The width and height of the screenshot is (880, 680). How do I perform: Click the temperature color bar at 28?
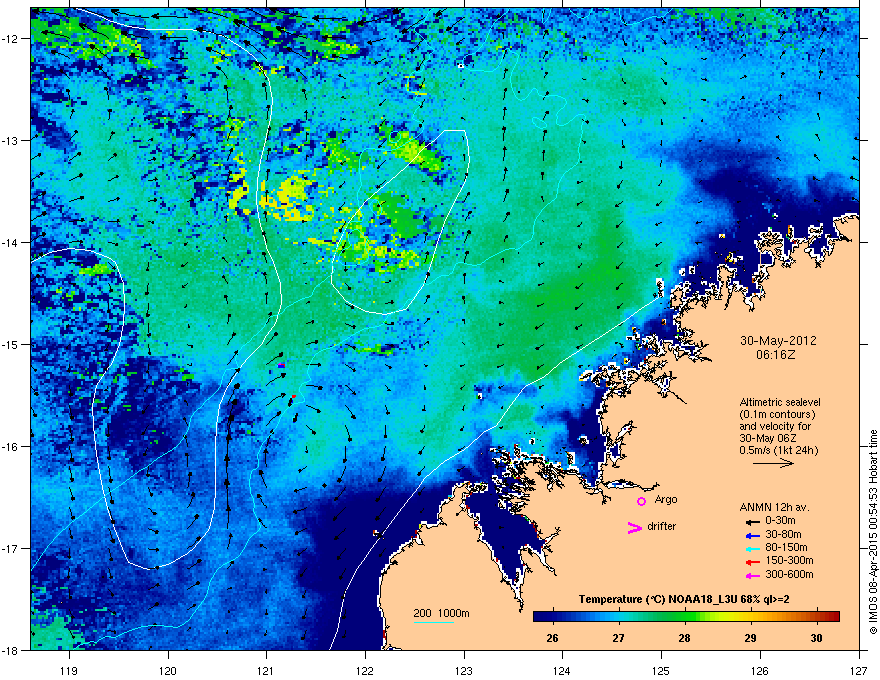(x=685, y=616)
